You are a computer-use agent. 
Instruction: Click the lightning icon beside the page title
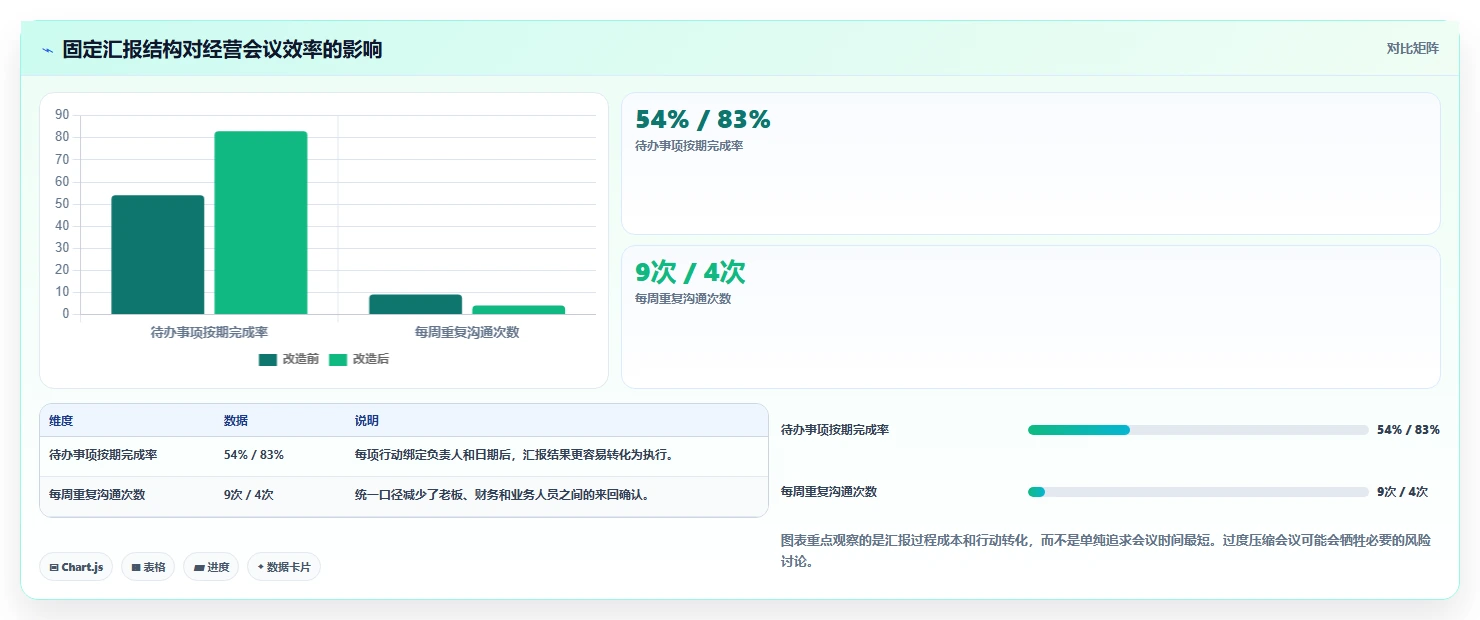coord(47,50)
